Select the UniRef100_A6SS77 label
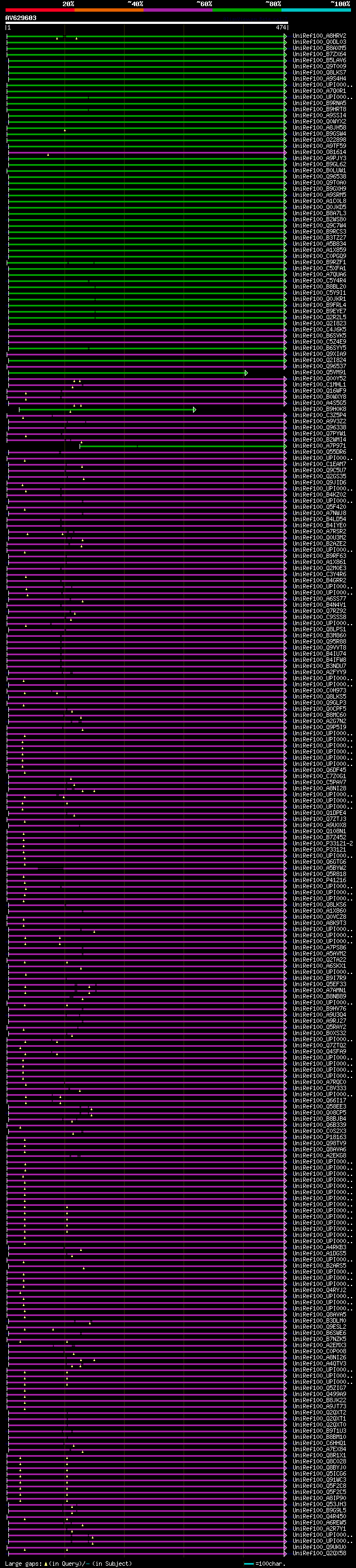Image resolution: width=356 pixels, height=1568 pixels. pos(319,599)
